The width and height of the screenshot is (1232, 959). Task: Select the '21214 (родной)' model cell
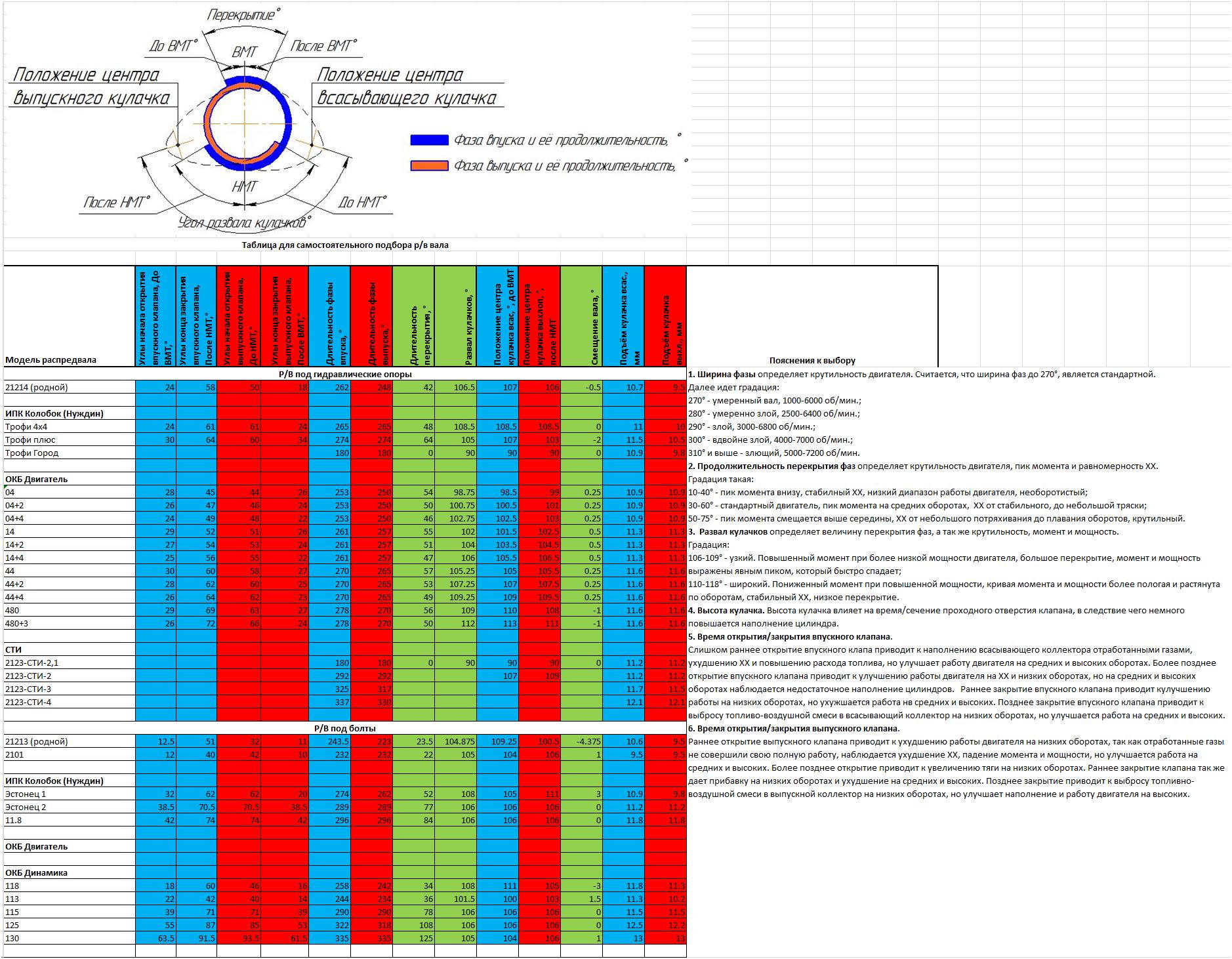tap(70, 387)
